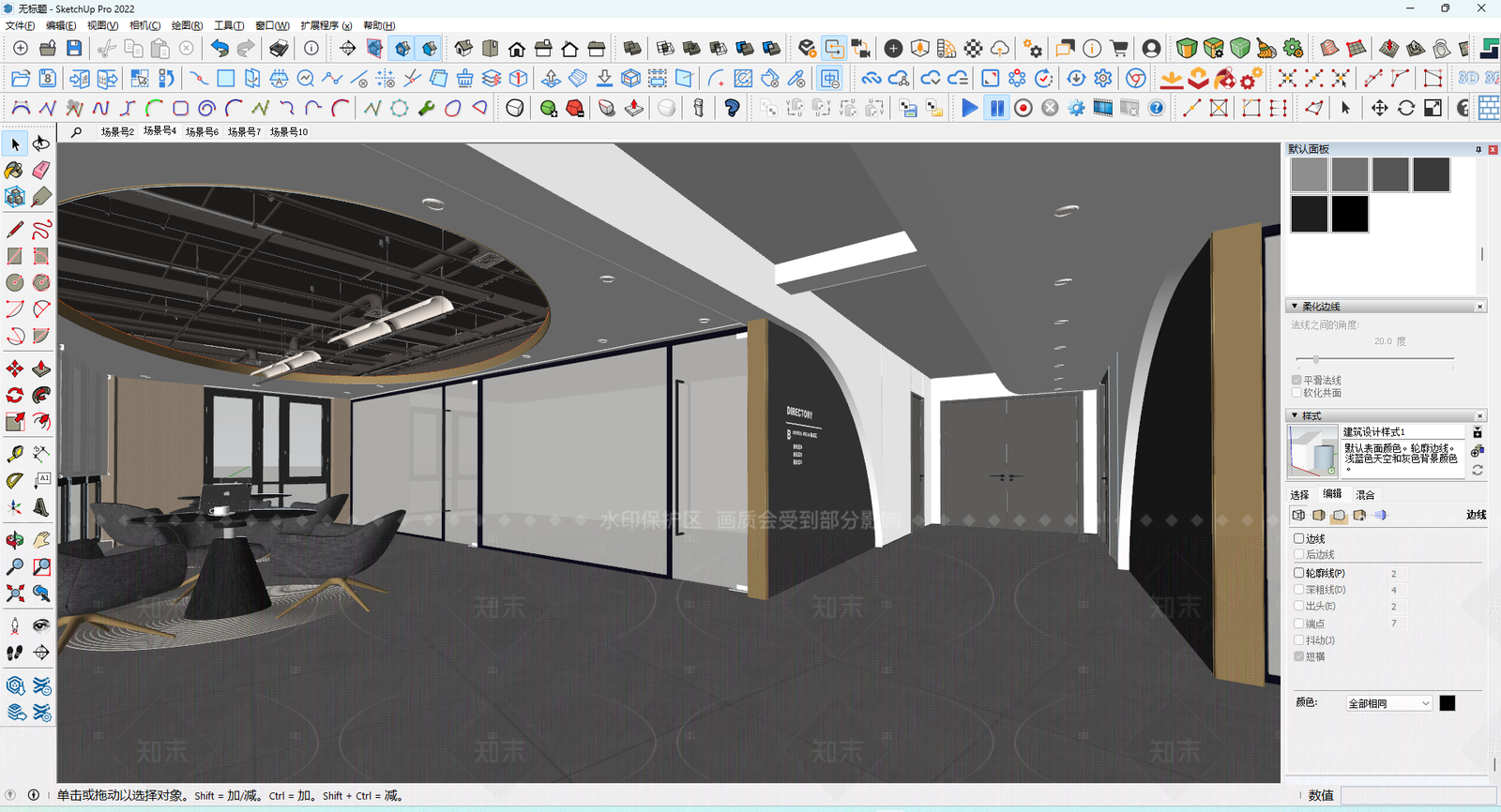1501x812 pixels.
Task: Open the 扩展程序 menu
Action: click(x=326, y=25)
